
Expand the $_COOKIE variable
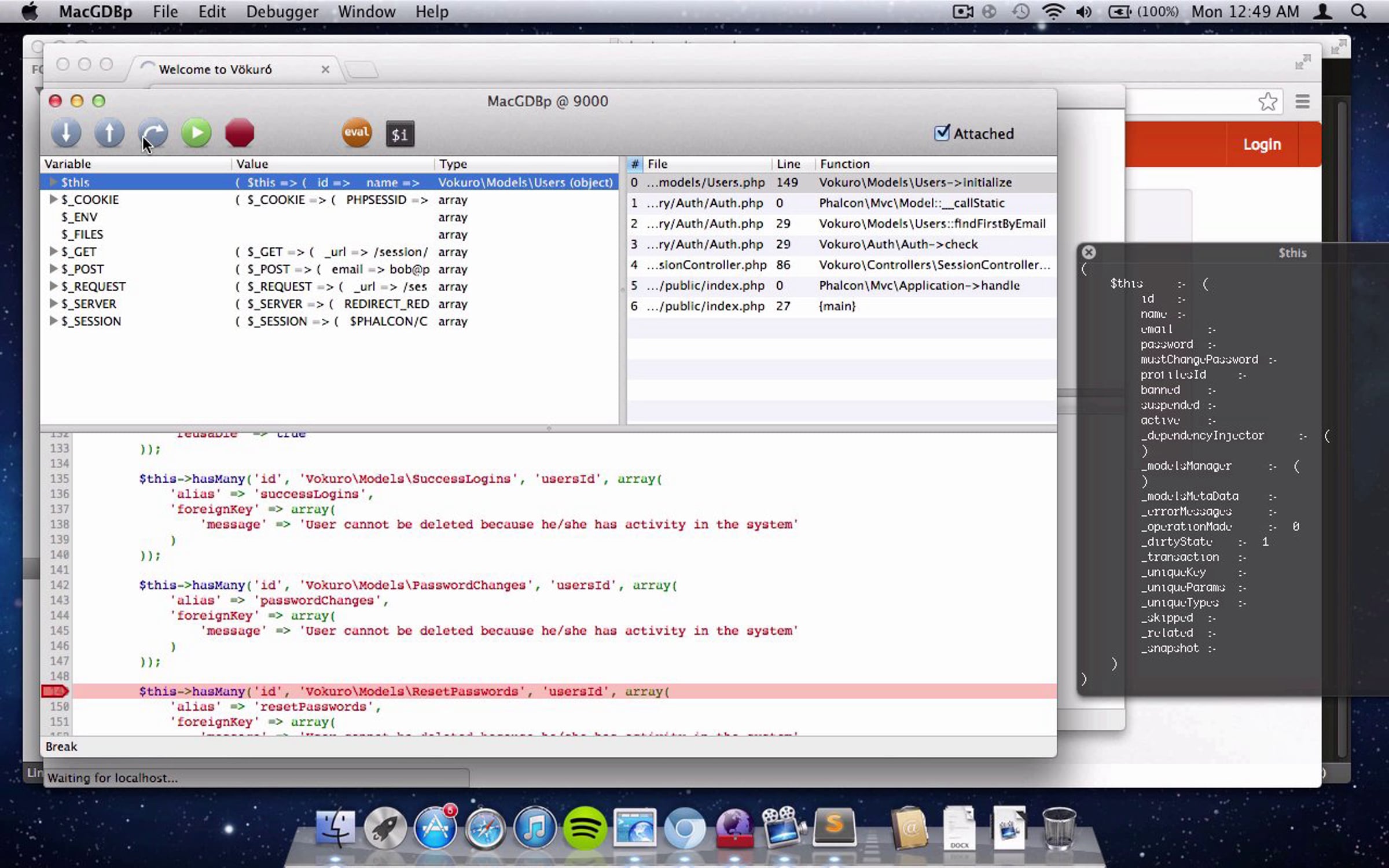click(x=53, y=200)
